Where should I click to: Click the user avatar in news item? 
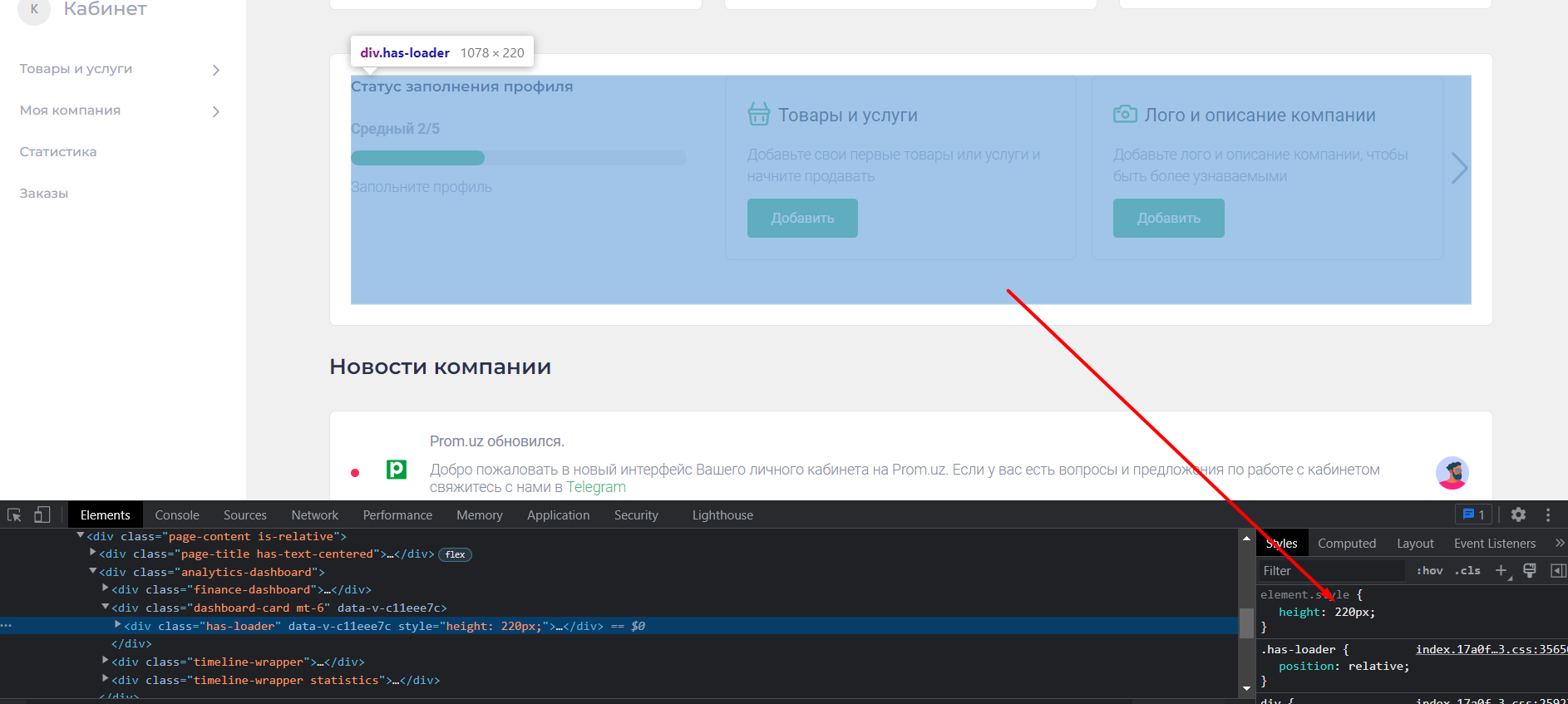coord(1452,473)
